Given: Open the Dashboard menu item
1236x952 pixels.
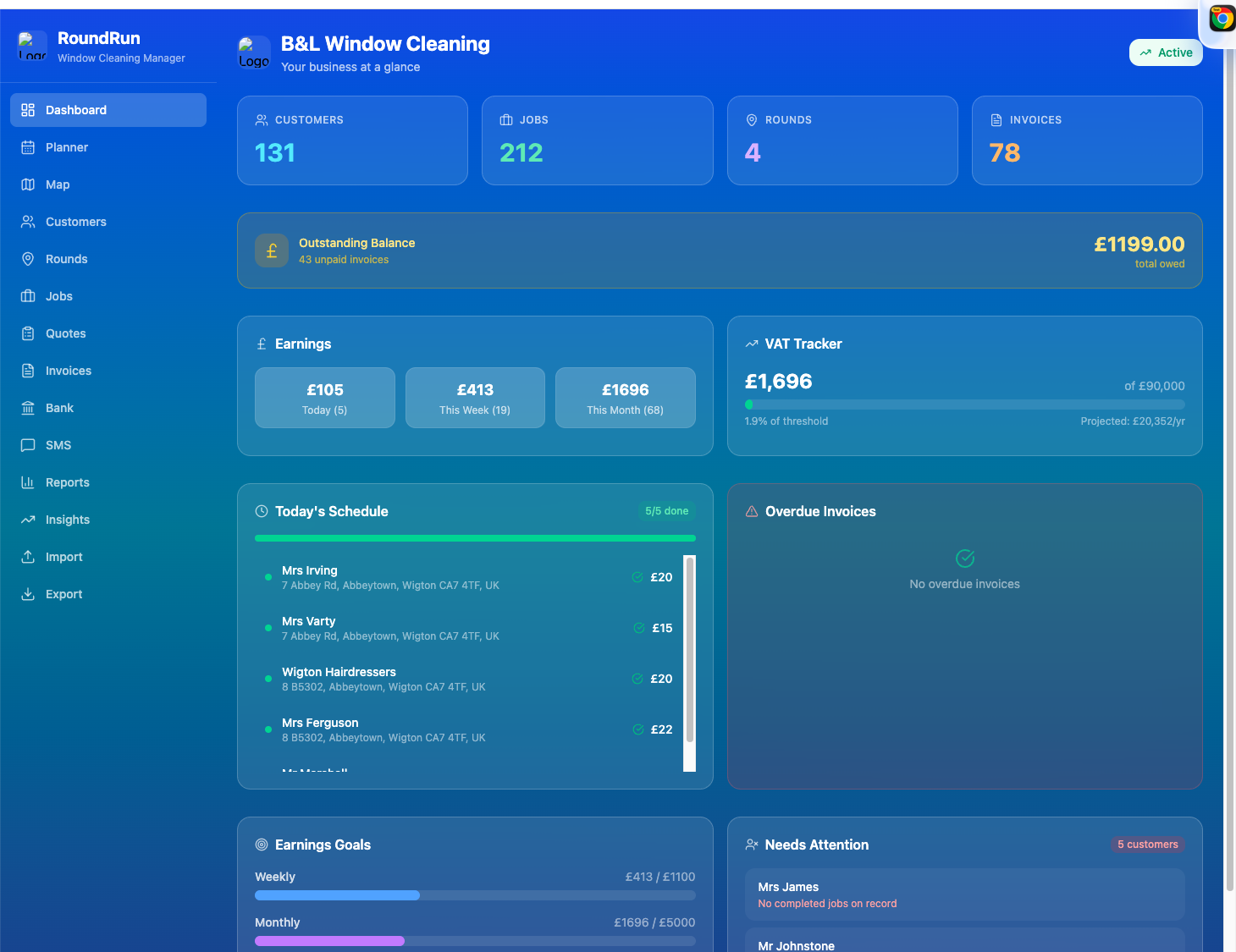Looking at the screenshot, I should point(108,110).
